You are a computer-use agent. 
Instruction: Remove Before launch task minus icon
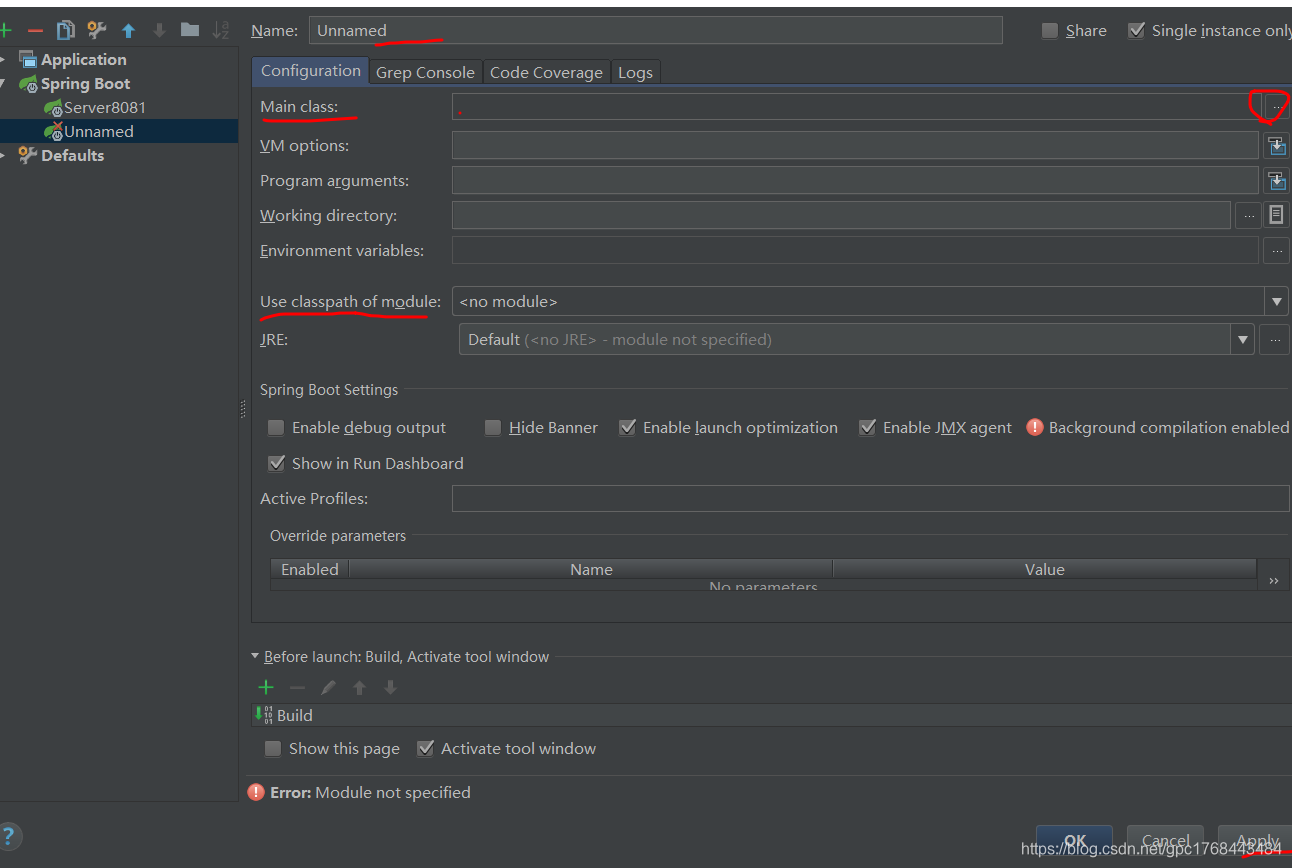click(297, 687)
